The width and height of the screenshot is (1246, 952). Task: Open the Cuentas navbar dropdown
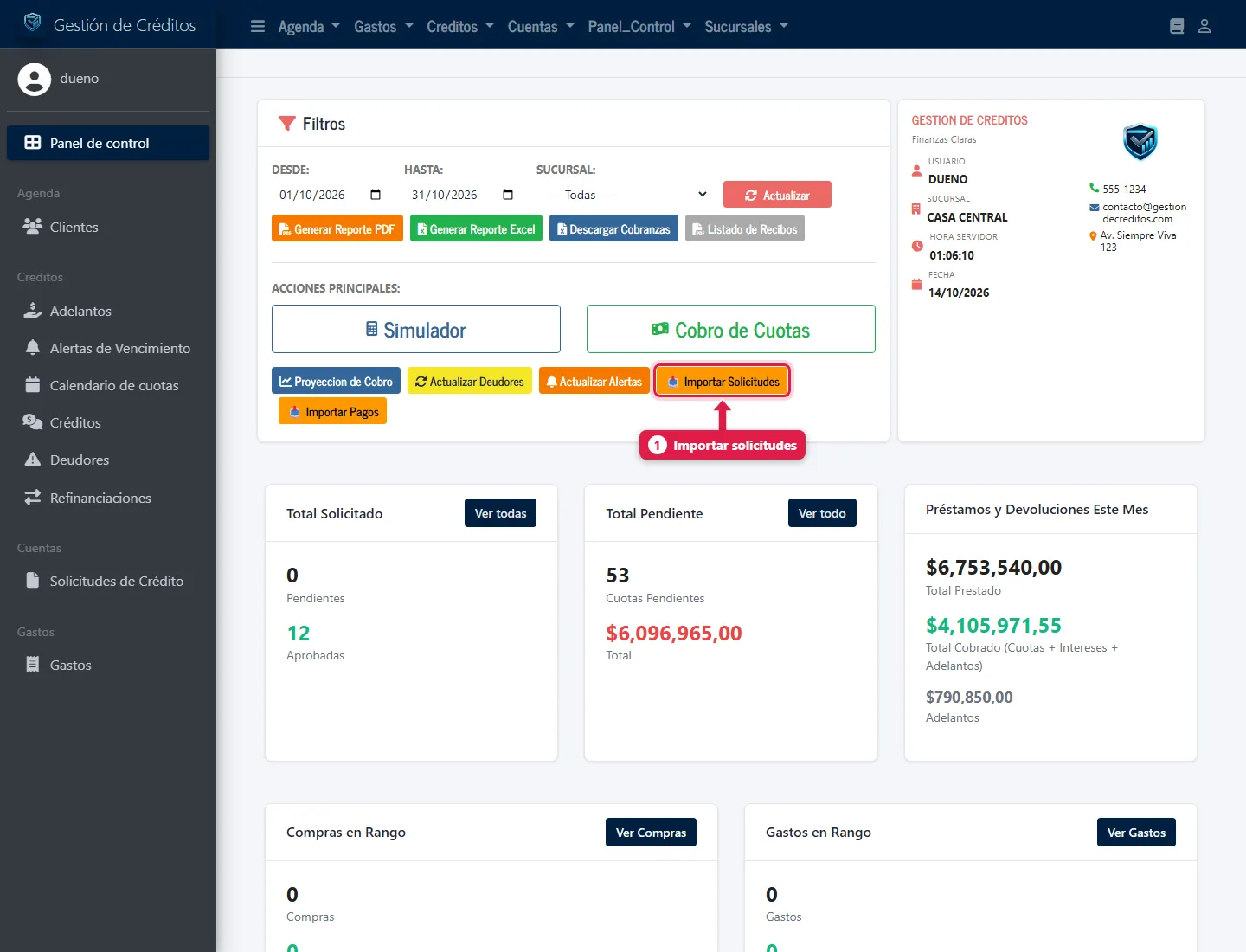click(x=541, y=27)
